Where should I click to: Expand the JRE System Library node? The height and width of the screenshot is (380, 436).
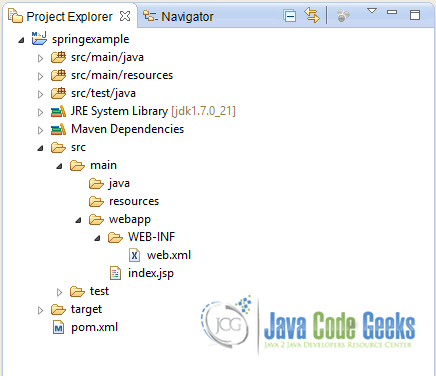(40, 112)
